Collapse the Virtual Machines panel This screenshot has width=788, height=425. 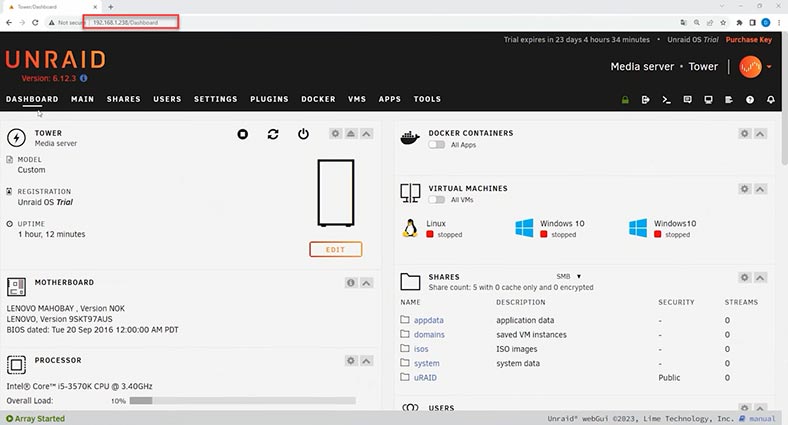(x=760, y=189)
